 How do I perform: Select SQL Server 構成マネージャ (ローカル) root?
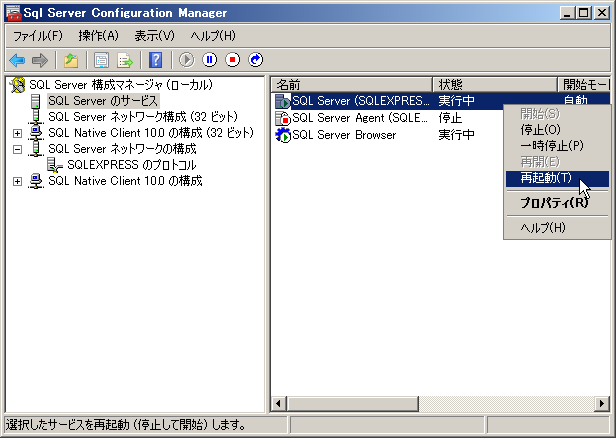[x=121, y=85]
